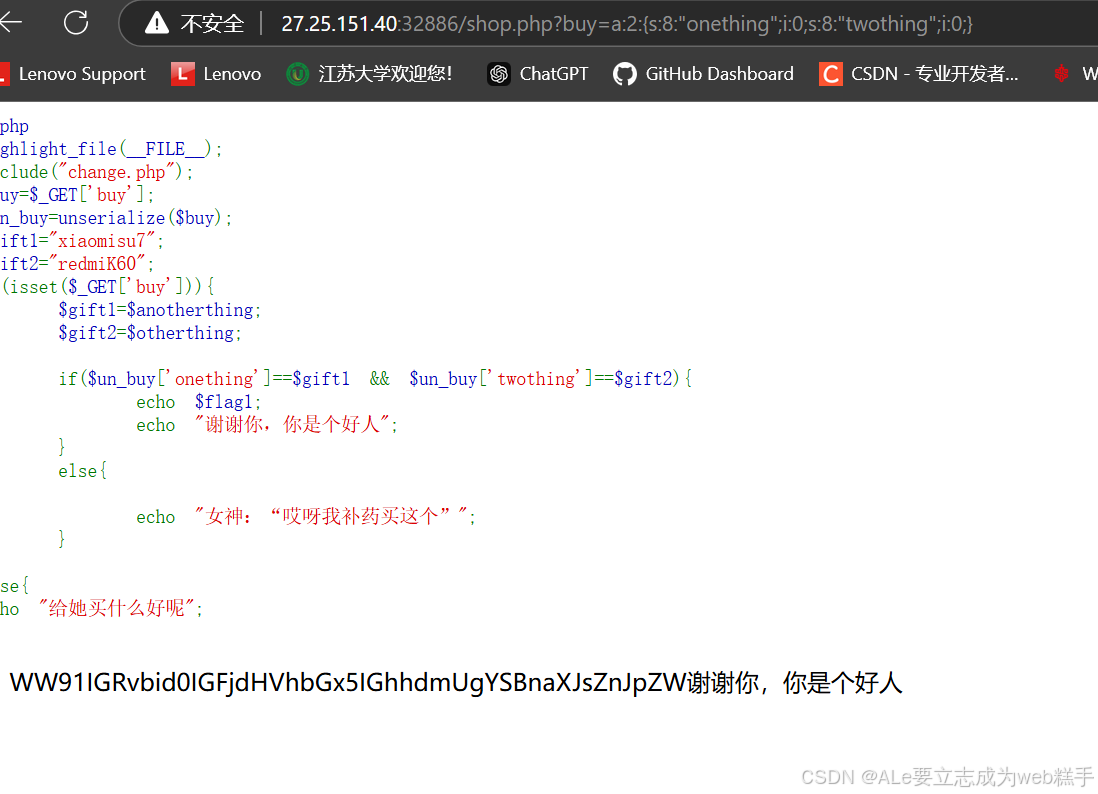
Task: Click the $_GET['buy'] assignment line
Action: coord(77,195)
